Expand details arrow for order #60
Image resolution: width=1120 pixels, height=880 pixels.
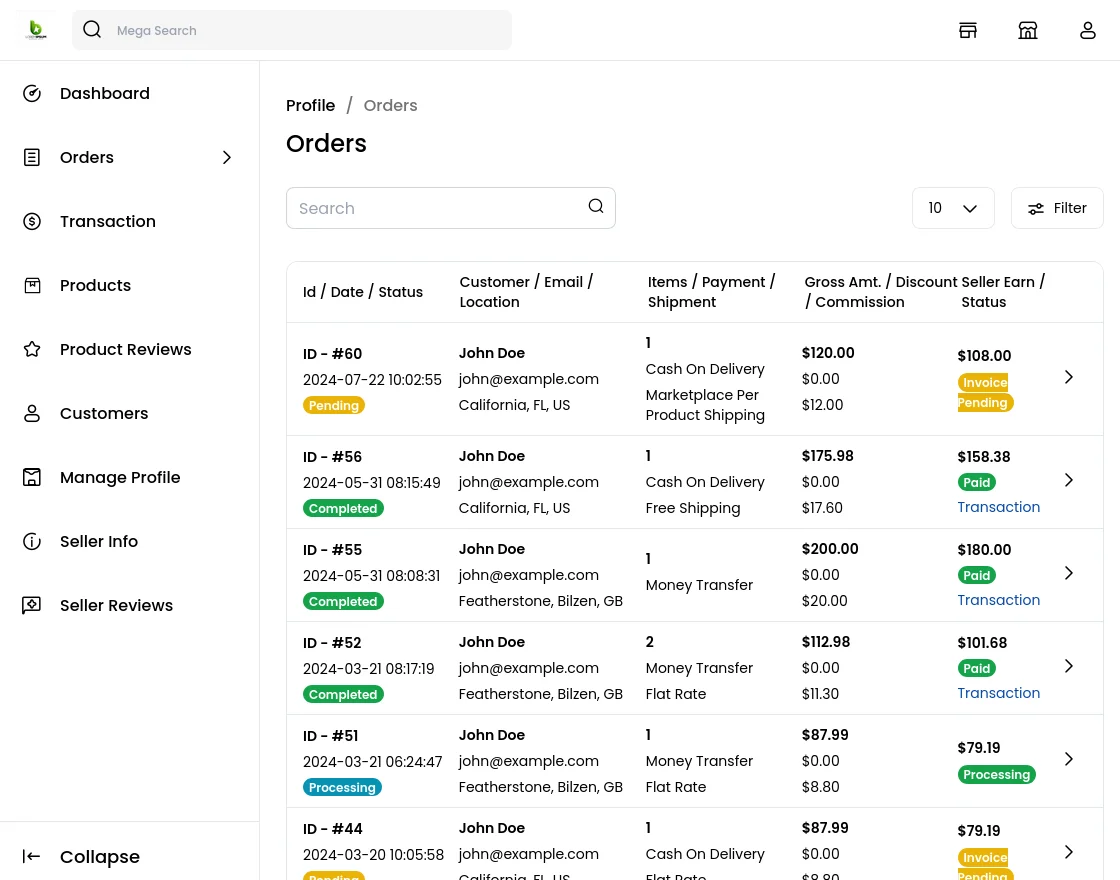(1068, 377)
